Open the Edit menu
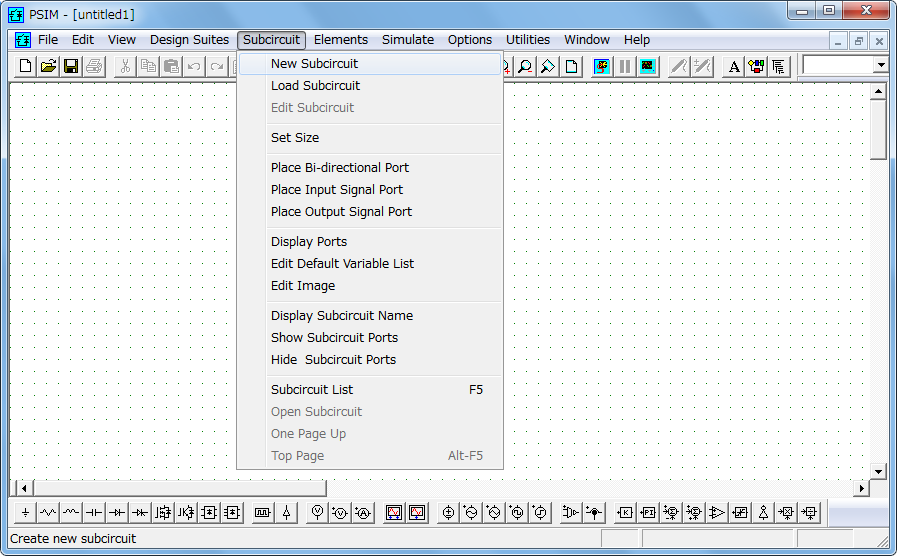 coord(83,39)
